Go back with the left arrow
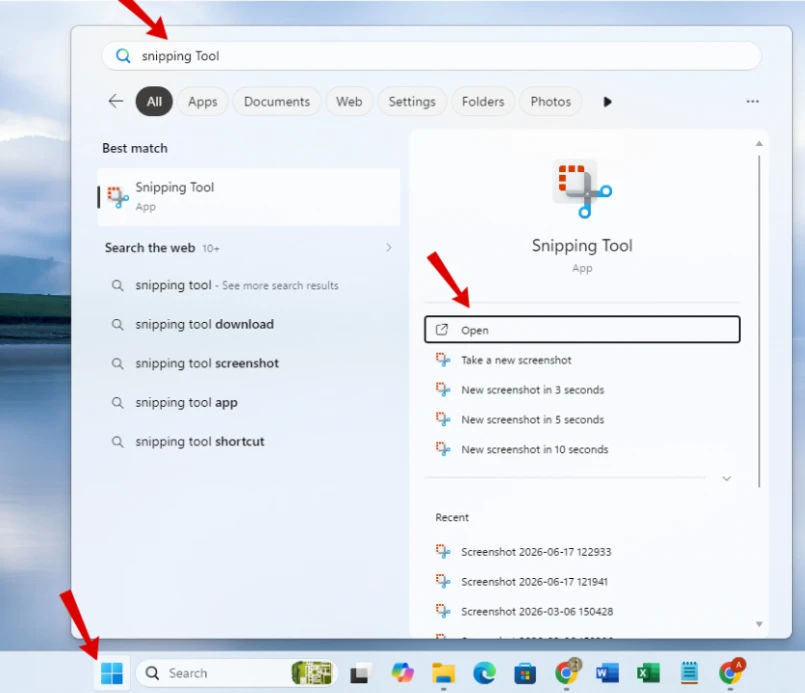 pyautogui.click(x=116, y=101)
